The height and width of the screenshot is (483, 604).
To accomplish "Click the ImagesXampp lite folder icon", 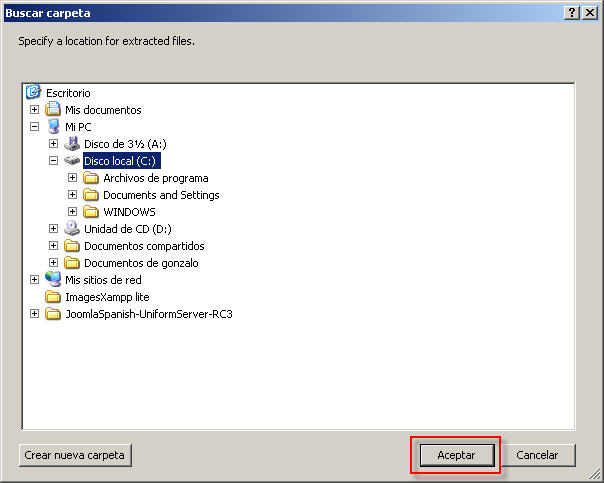I will click(53, 297).
